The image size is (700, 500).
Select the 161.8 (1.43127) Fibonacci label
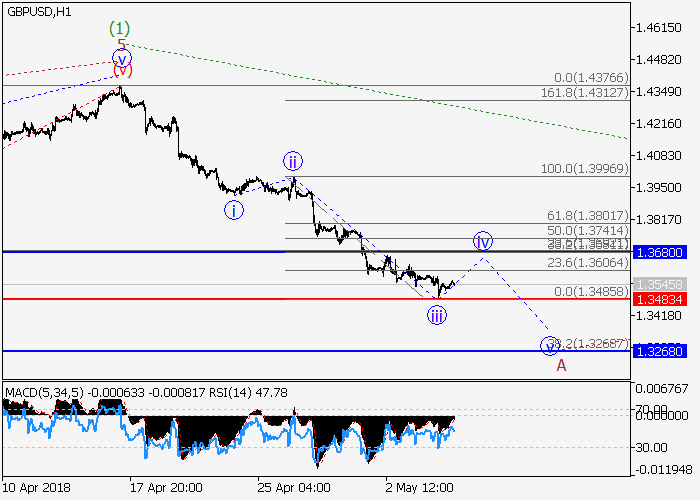584,93
